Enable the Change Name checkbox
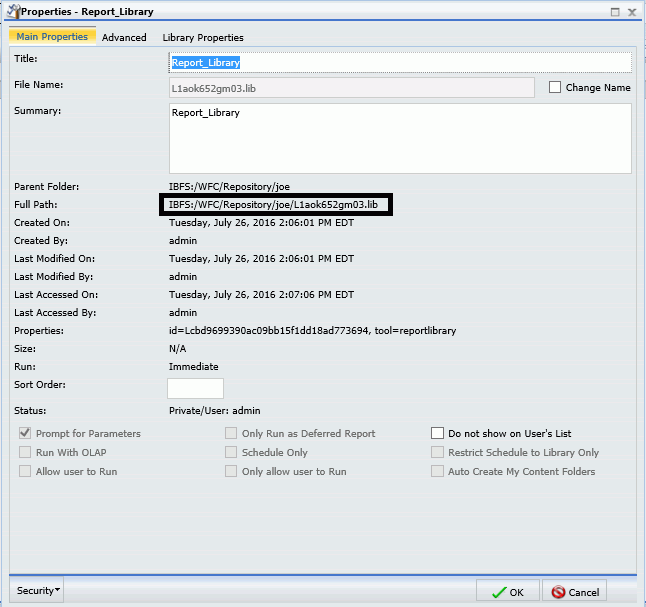Image resolution: width=646 pixels, height=607 pixels. click(555, 87)
